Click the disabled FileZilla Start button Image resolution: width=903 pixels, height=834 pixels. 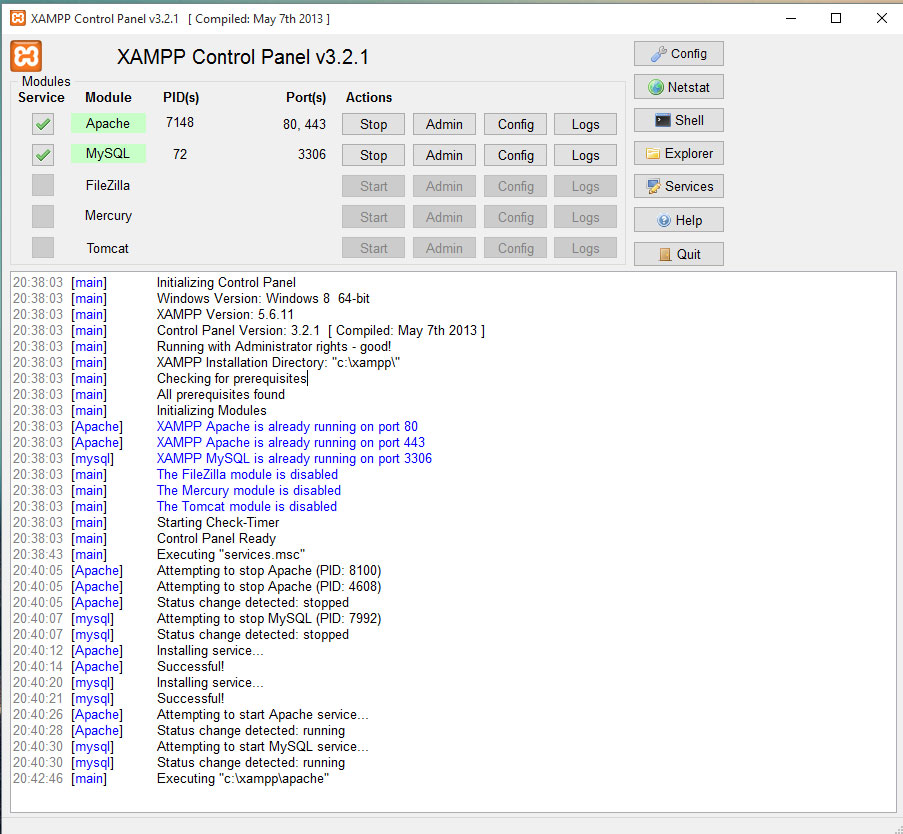373,187
